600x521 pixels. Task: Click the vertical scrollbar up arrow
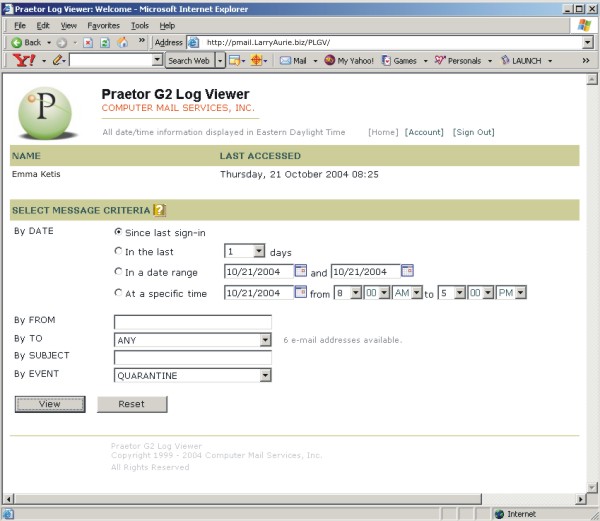(592, 79)
